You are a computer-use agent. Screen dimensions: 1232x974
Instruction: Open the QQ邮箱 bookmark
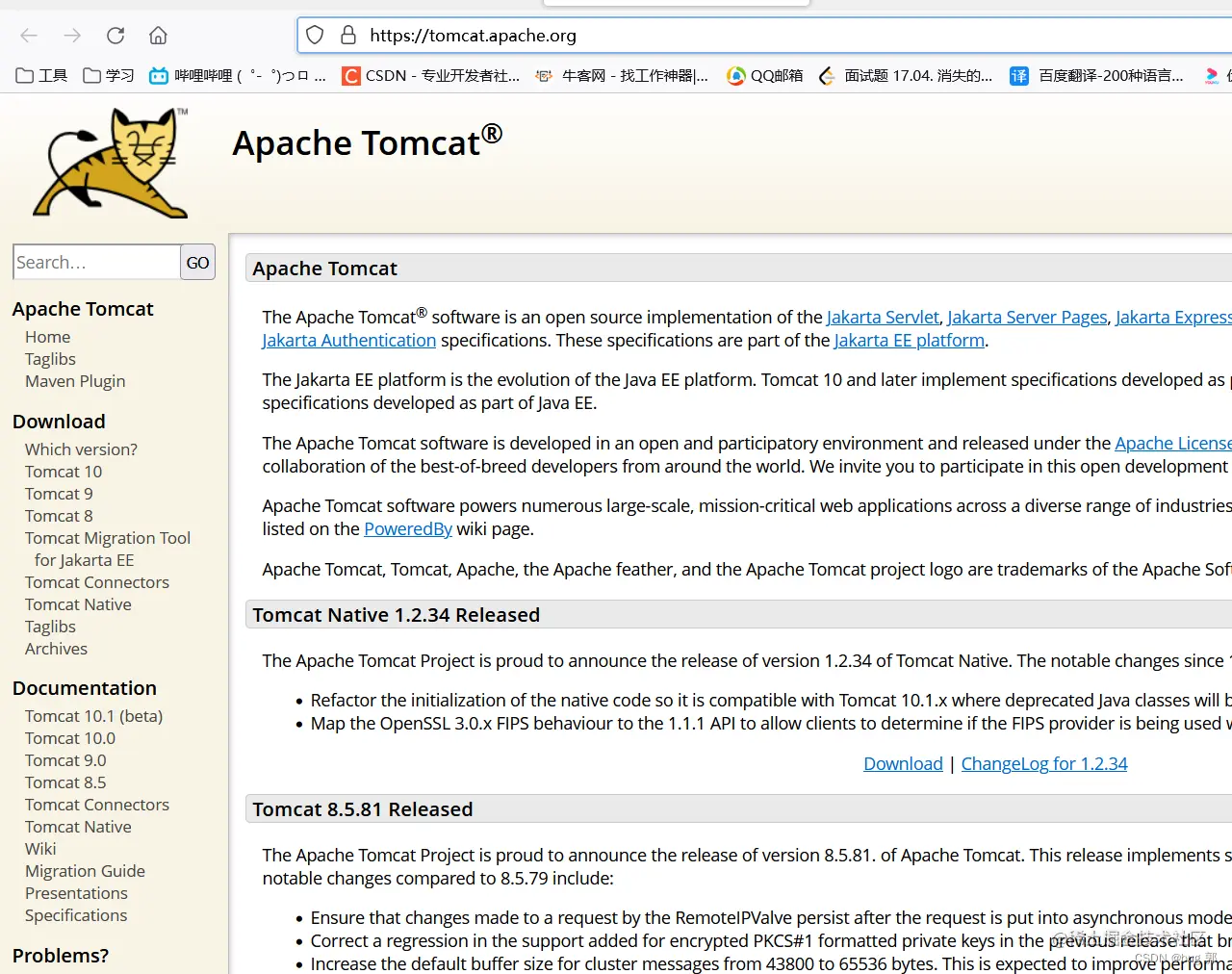click(765, 75)
